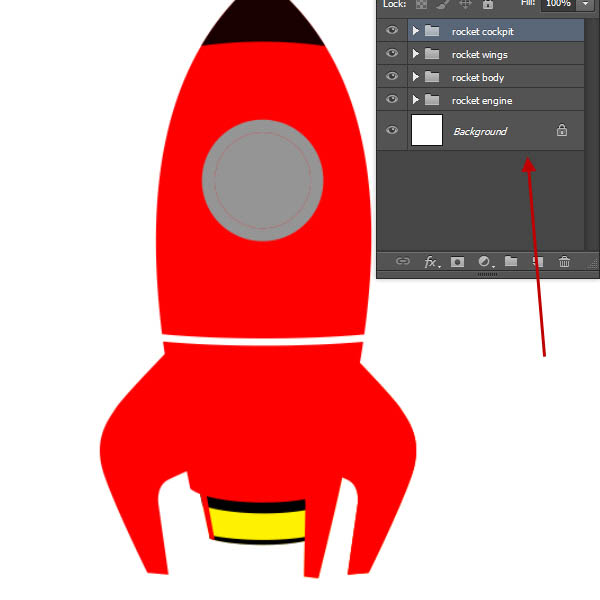This screenshot has width=600, height=600.
Task: Click the gray cockpit window on rocket
Action: point(262,179)
